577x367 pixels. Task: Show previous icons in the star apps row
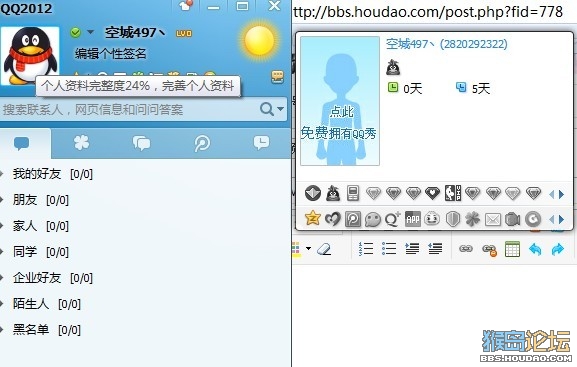click(552, 220)
